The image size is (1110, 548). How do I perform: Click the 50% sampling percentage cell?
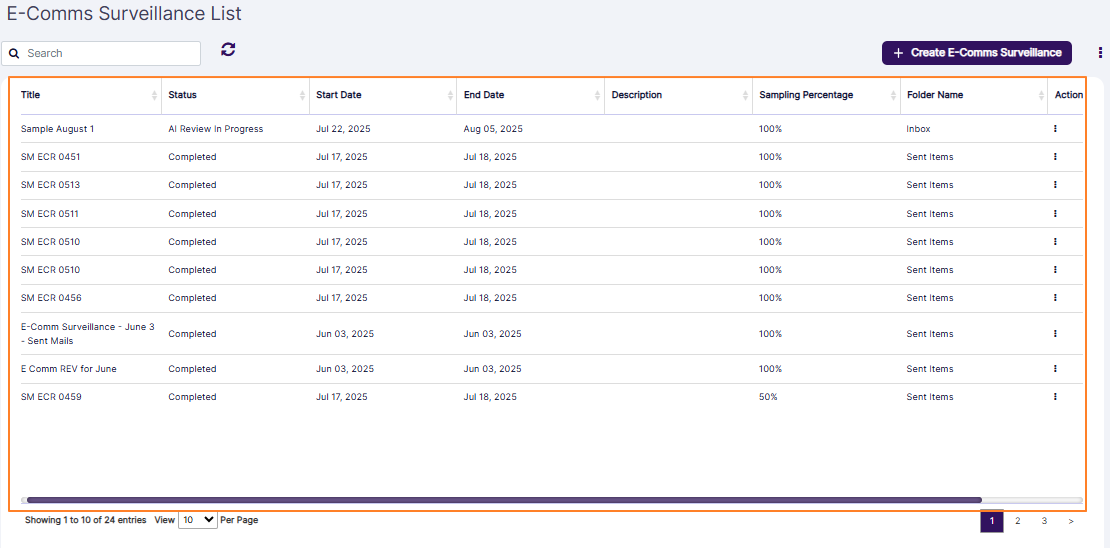768,397
